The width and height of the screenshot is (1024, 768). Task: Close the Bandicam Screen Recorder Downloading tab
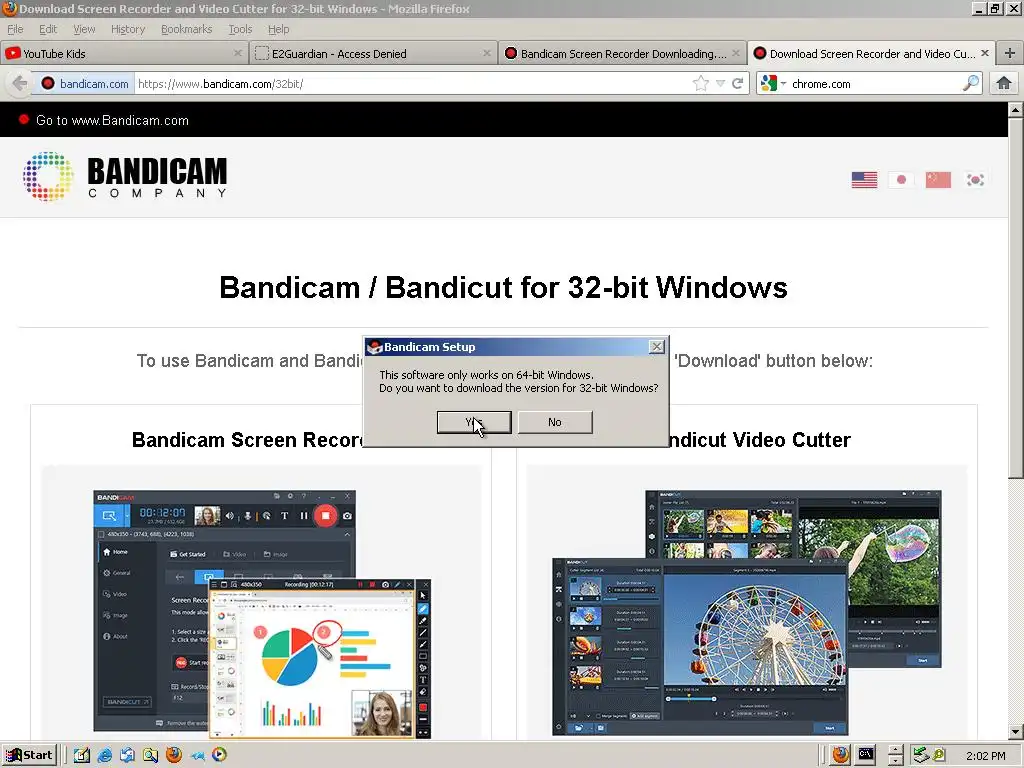coord(736,53)
